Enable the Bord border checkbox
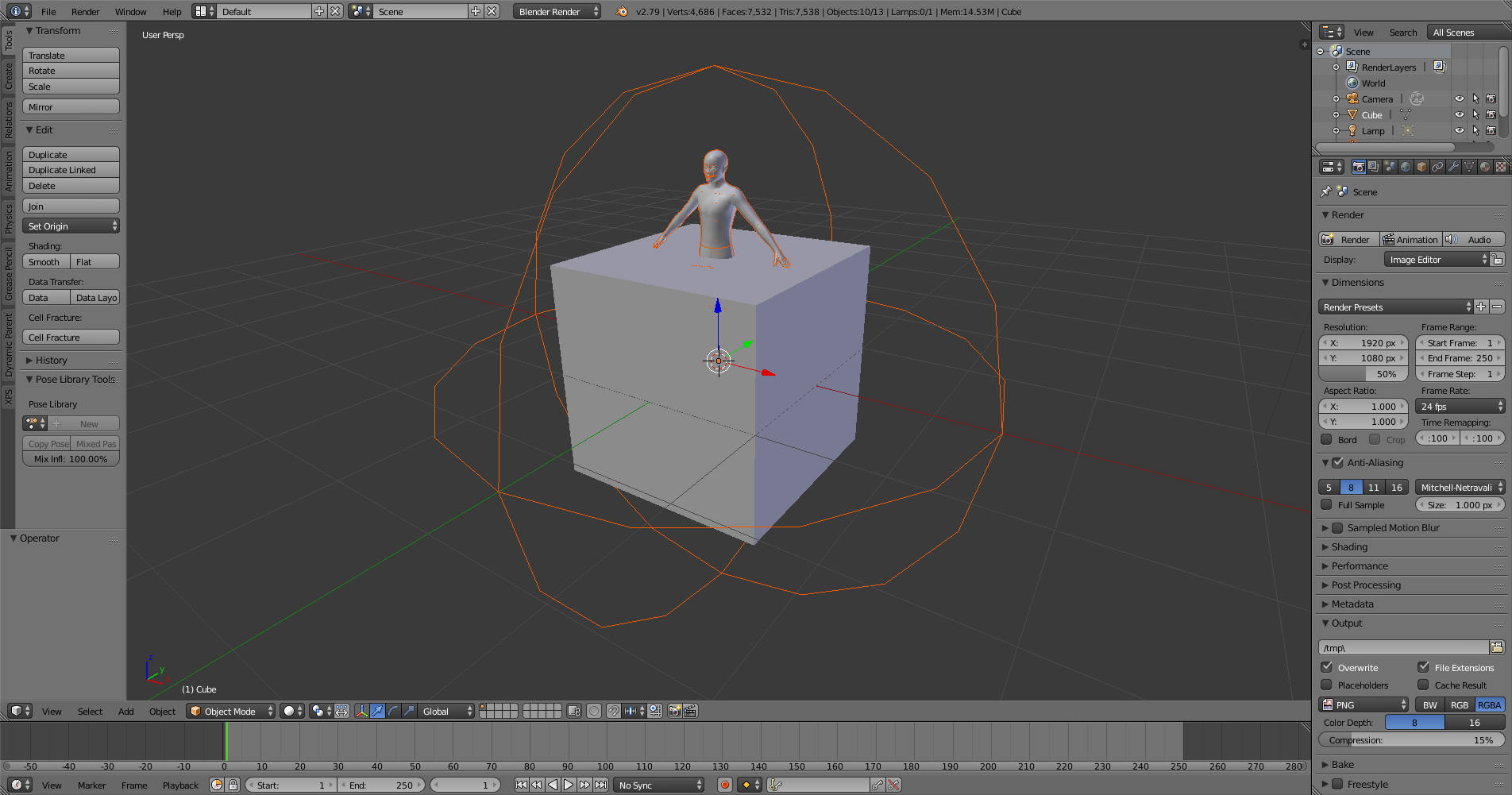 tap(1326, 439)
